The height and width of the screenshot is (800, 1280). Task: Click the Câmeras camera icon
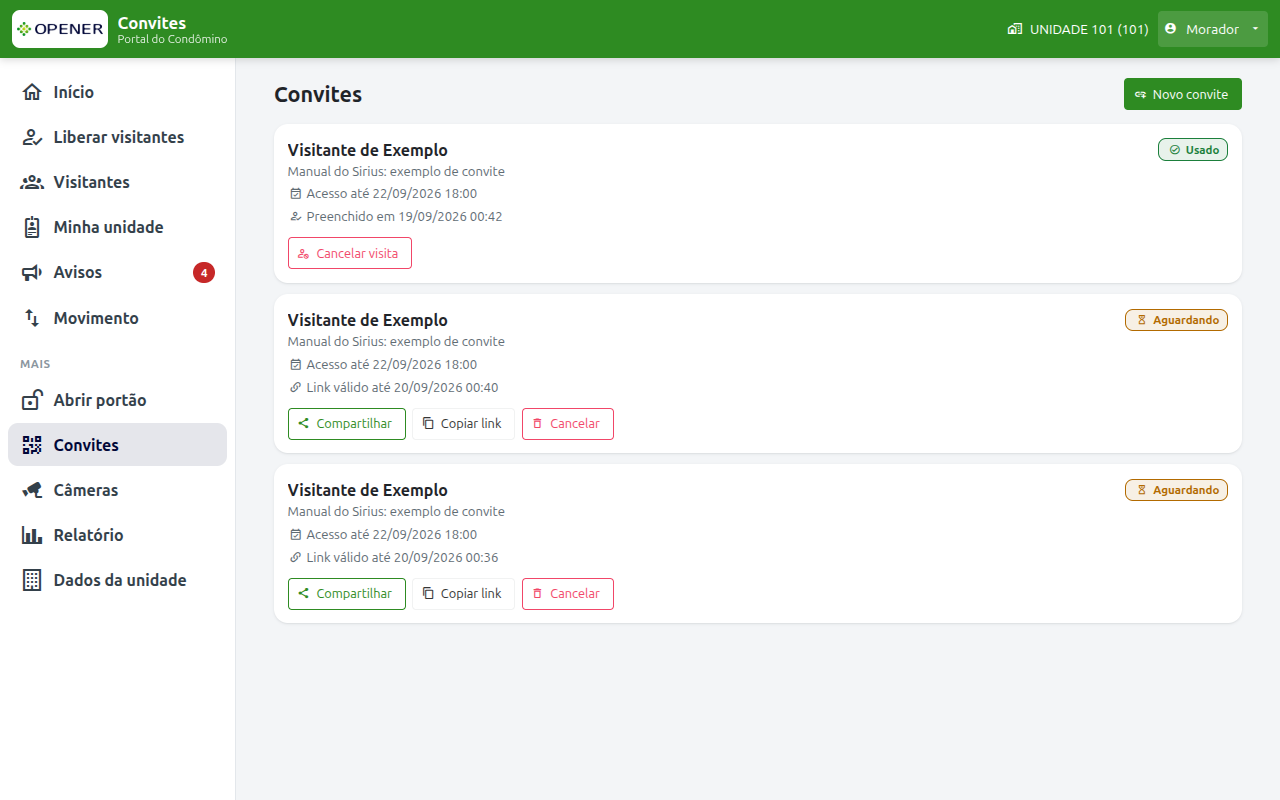point(32,490)
